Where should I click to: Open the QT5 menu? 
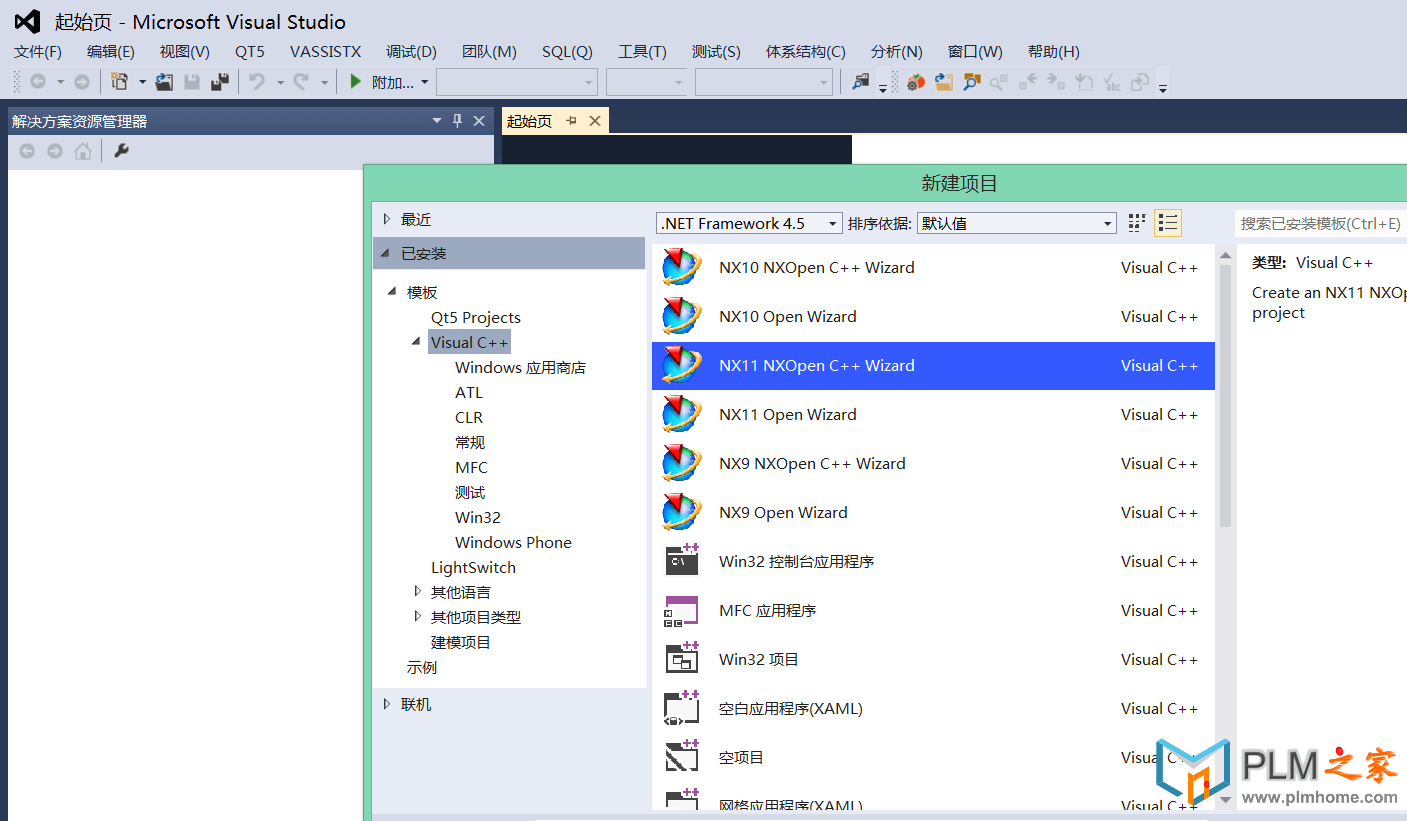(x=250, y=52)
